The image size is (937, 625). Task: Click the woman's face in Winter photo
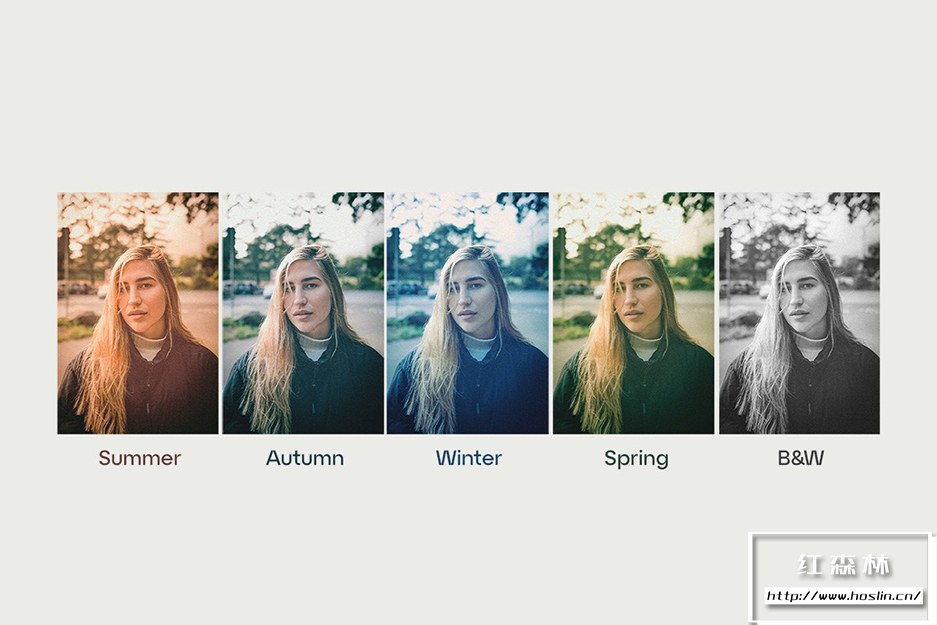click(x=471, y=302)
